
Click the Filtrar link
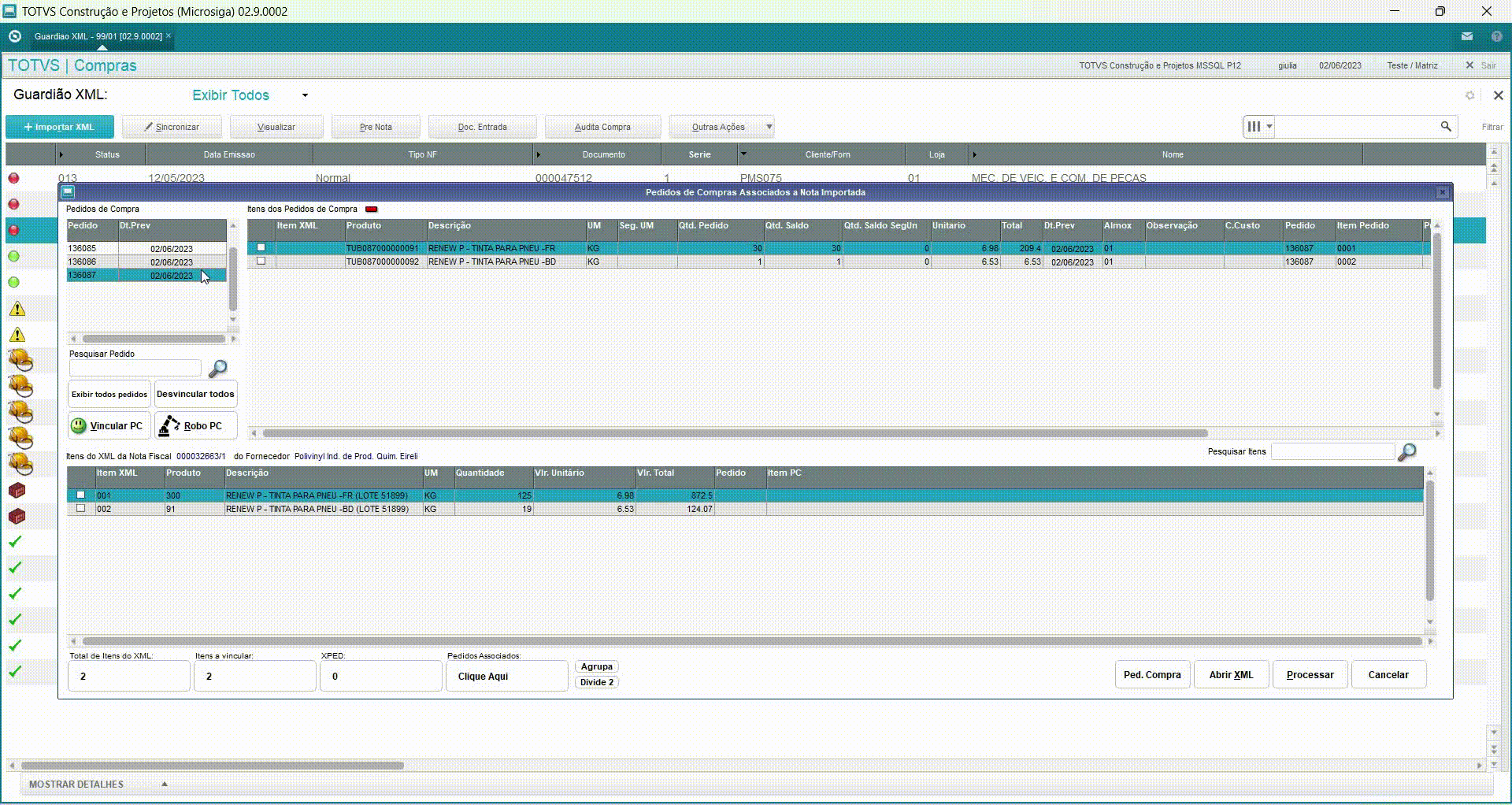tap(1492, 127)
